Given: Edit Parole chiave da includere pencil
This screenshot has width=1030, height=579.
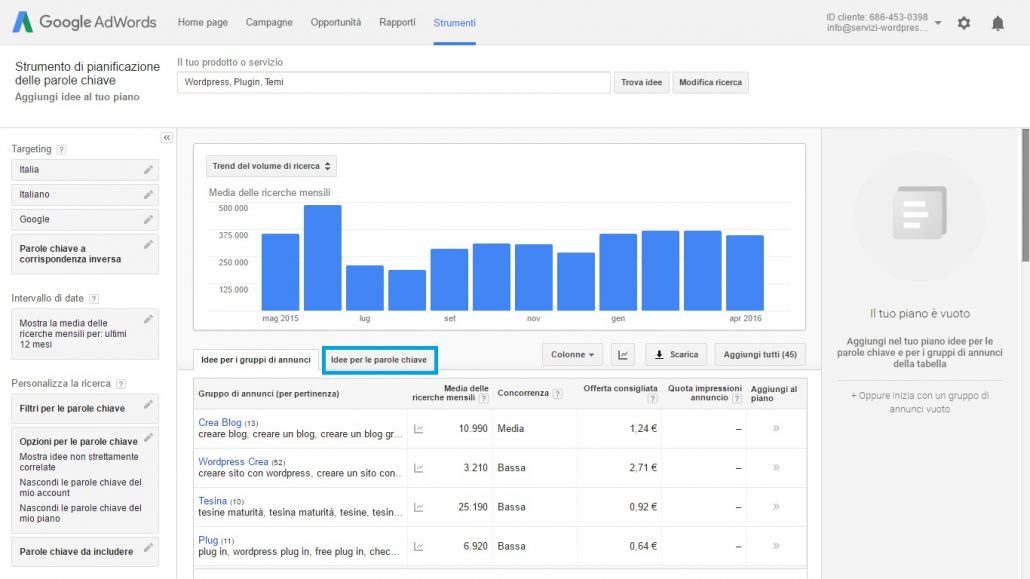Looking at the screenshot, I should (x=148, y=547).
